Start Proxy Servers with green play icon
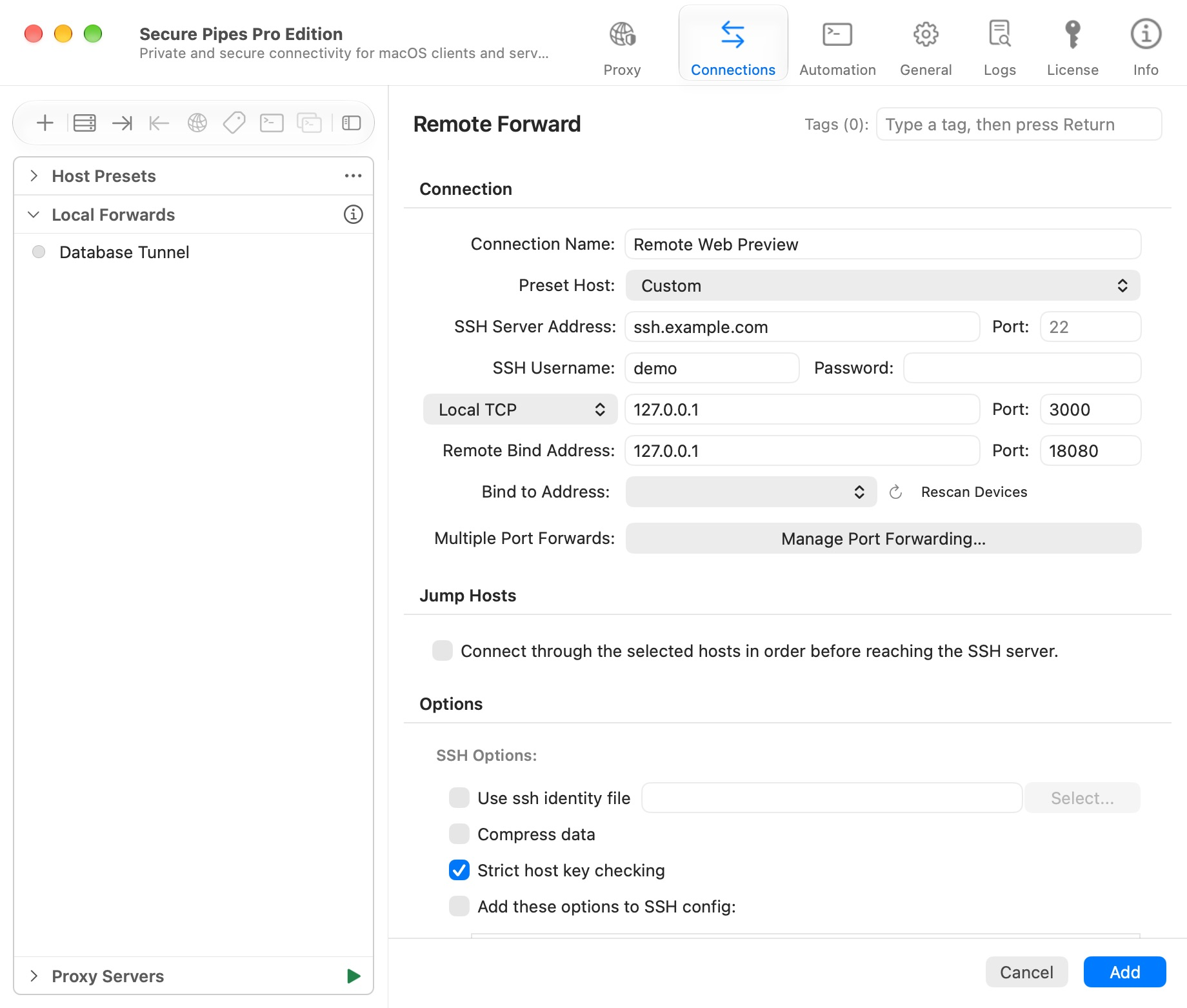The height and width of the screenshot is (1008, 1187). click(354, 976)
